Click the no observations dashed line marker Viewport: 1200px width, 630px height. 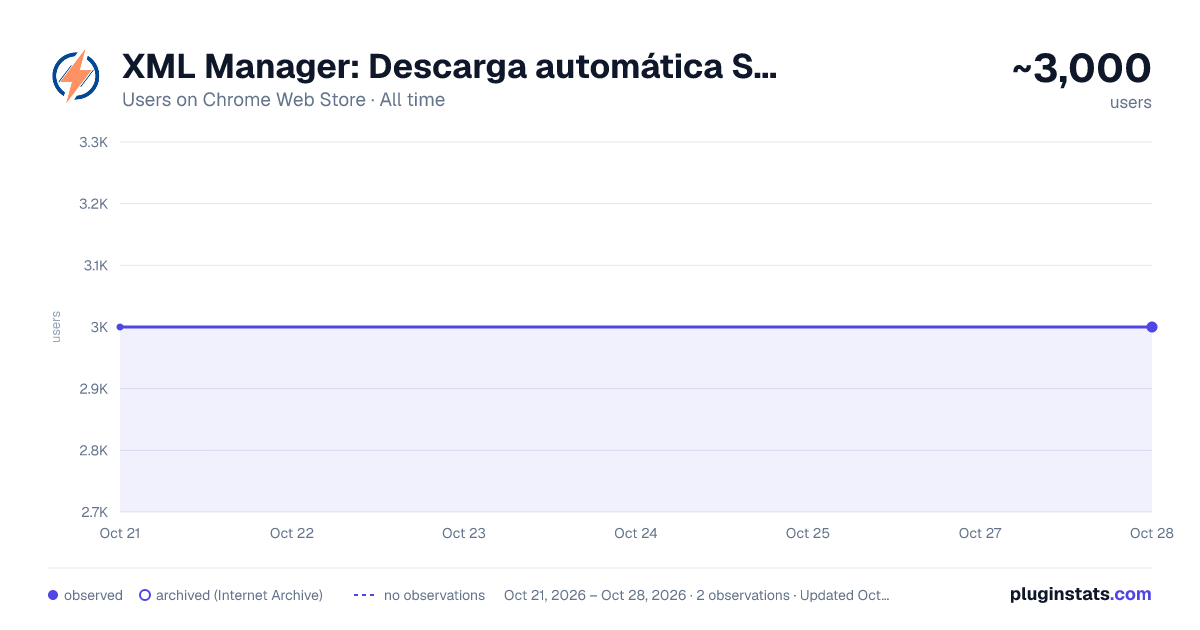(x=364, y=595)
